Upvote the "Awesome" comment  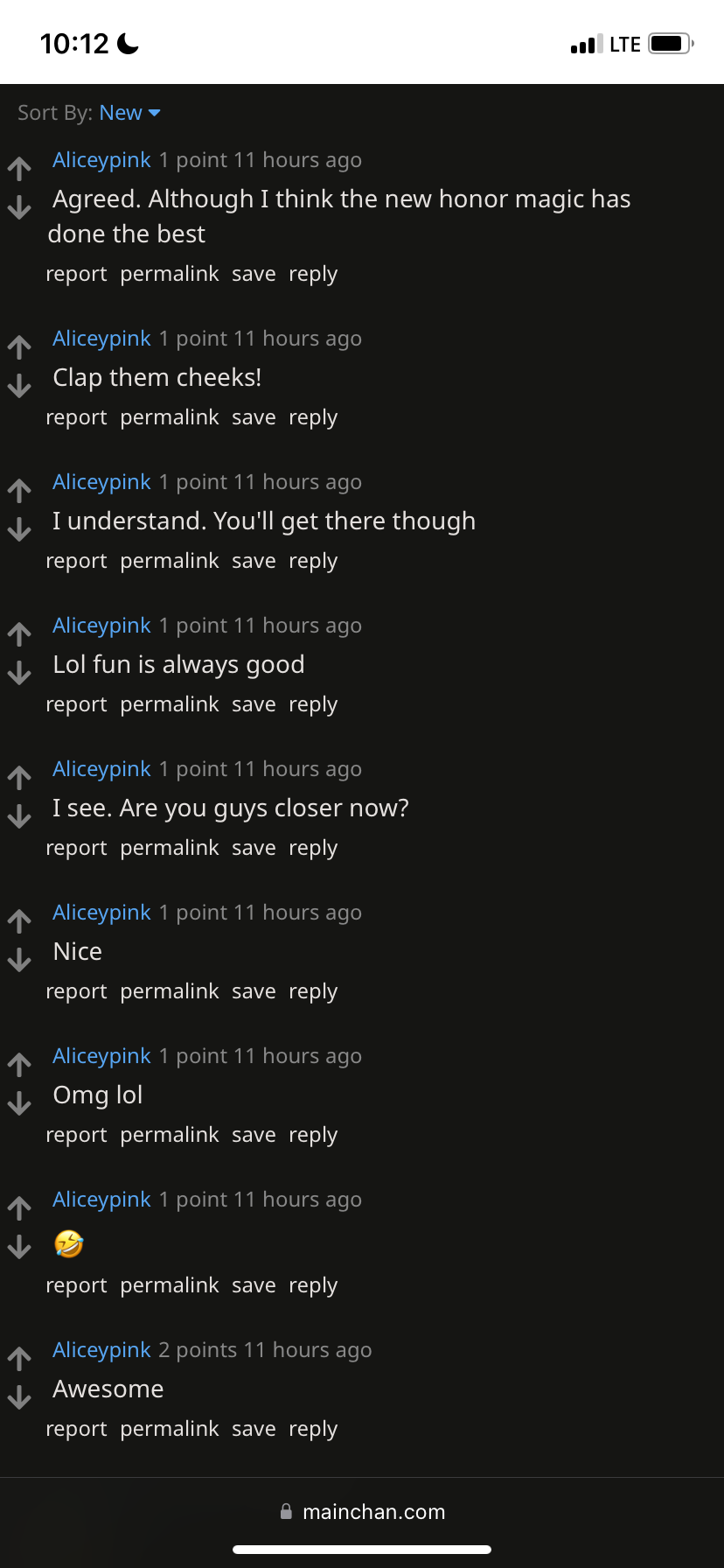point(19,1359)
